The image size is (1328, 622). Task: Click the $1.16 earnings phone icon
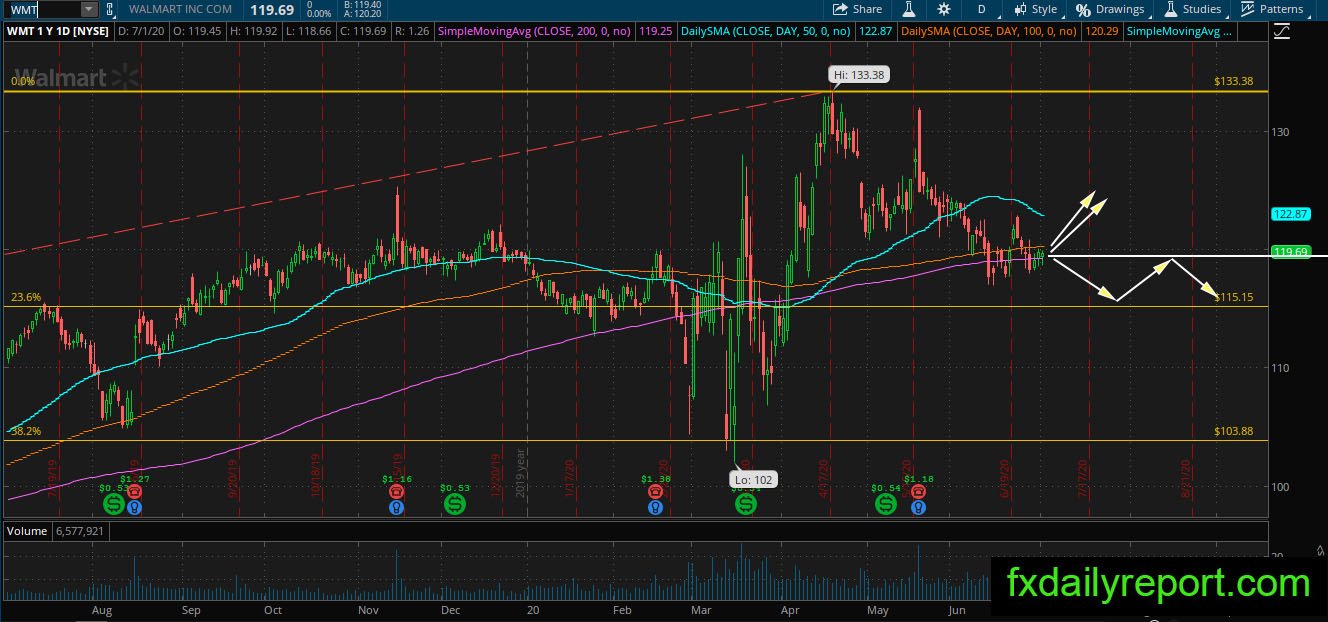click(x=397, y=492)
